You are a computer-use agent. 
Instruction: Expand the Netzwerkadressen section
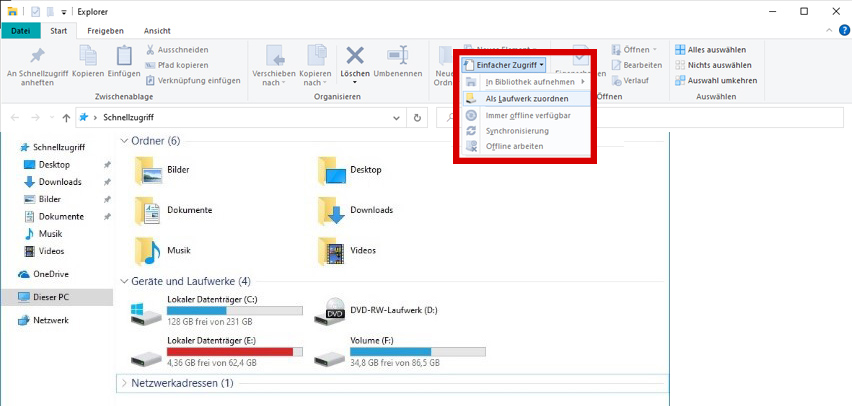pos(124,383)
